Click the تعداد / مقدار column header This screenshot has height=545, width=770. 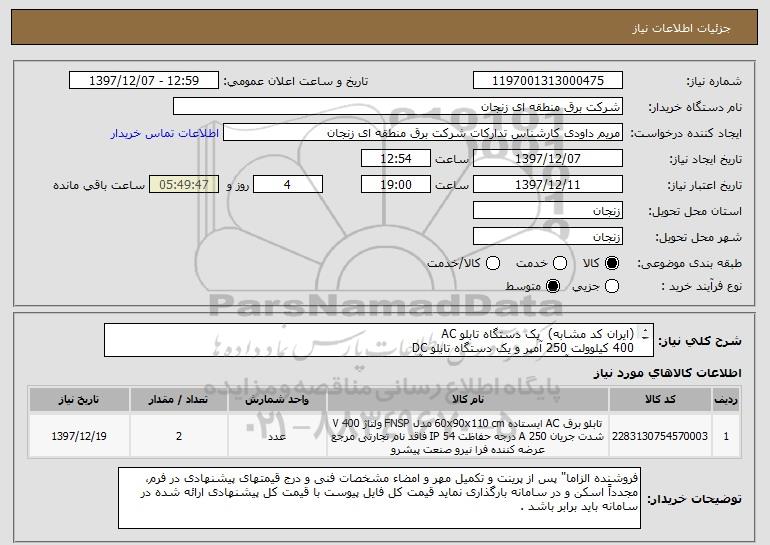tap(179, 400)
